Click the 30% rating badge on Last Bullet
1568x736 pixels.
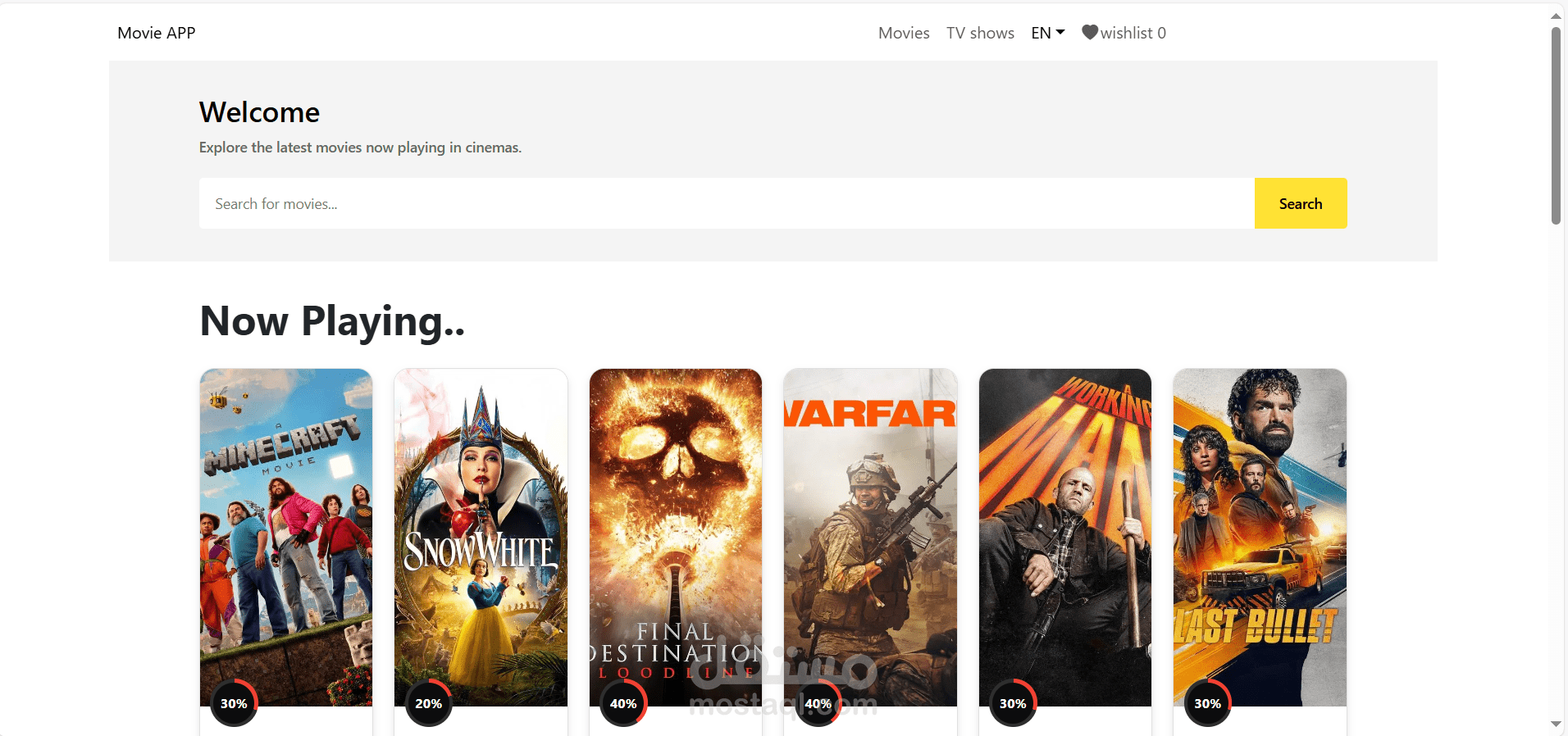[1207, 703]
